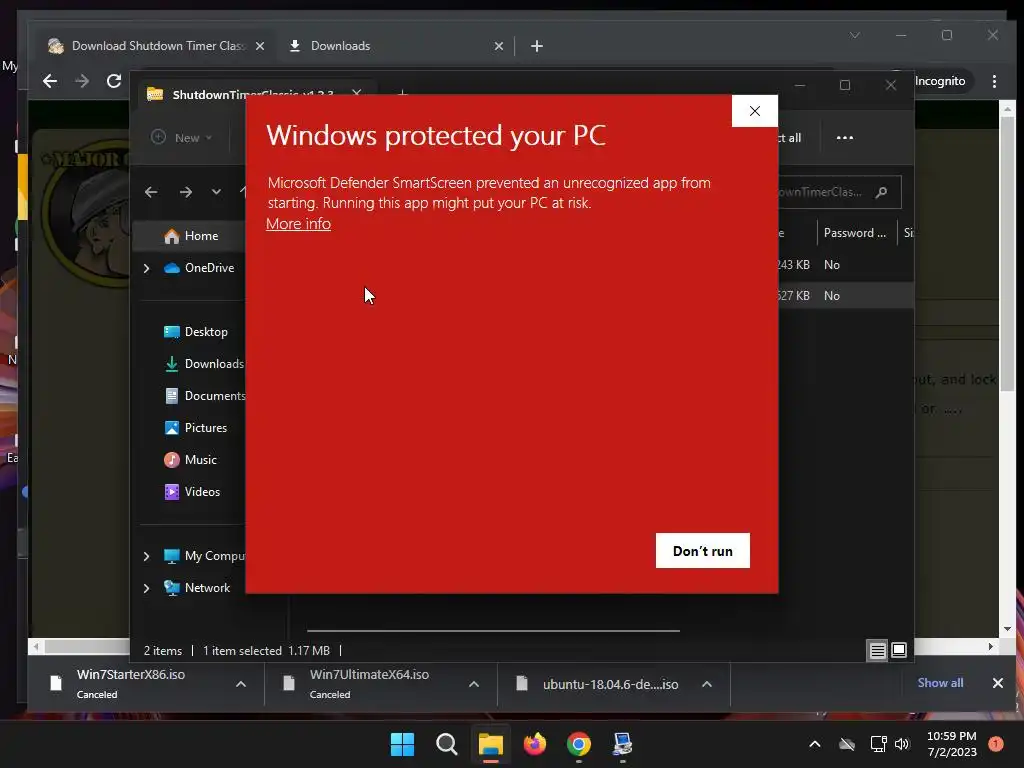Open Windows taskbar Search
The height and width of the screenshot is (768, 1024).
click(x=447, y=744)
